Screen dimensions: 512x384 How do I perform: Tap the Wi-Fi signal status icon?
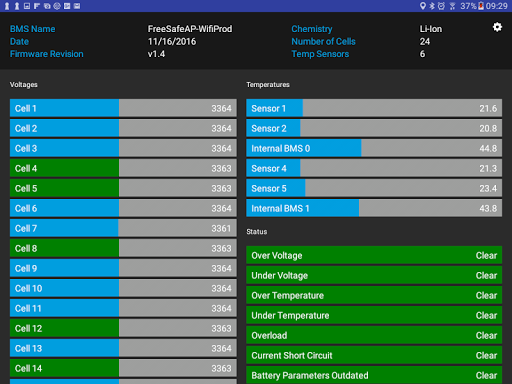click(x=452, y=6)
